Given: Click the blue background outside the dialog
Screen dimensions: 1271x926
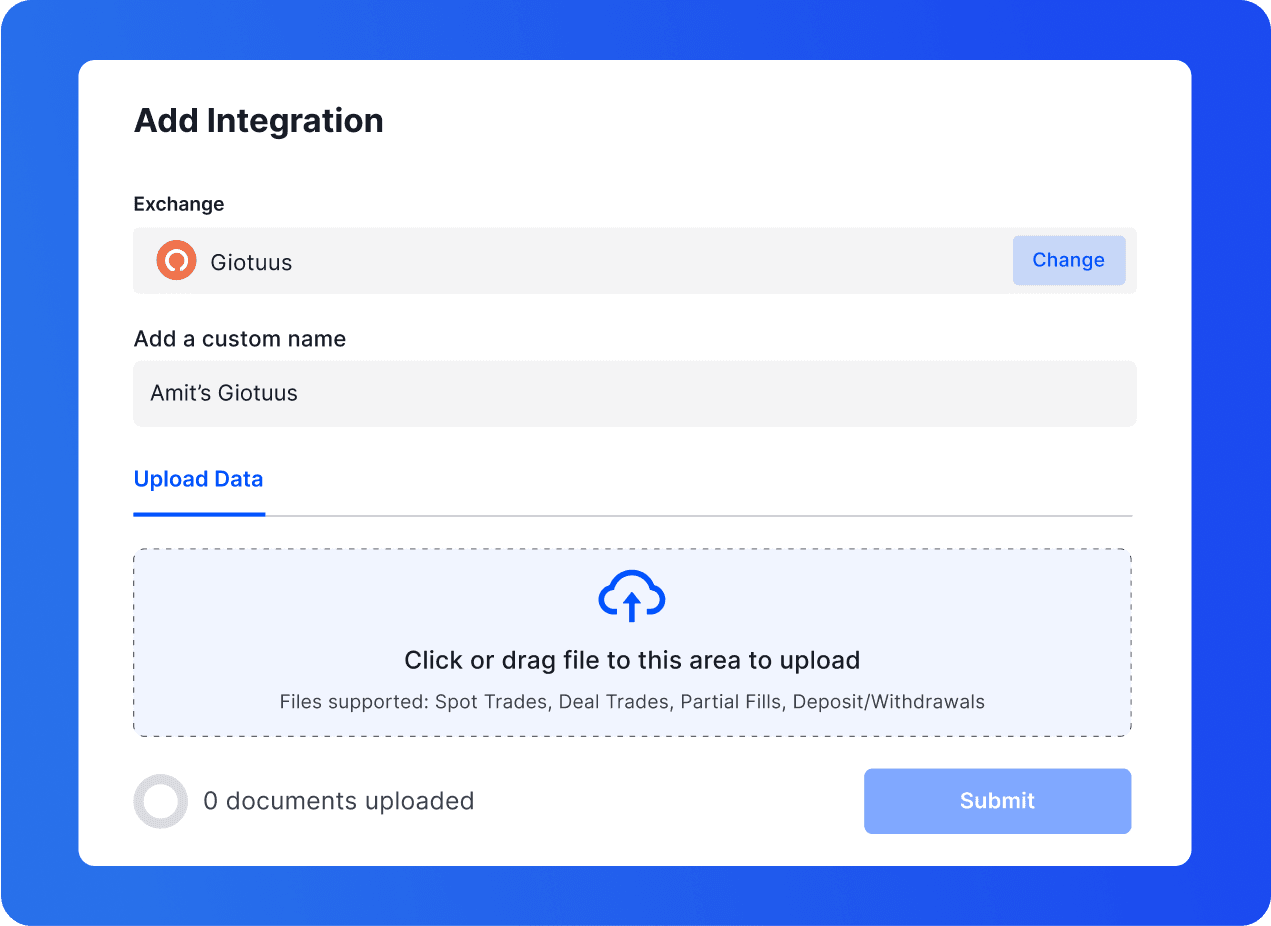Looking at the screenshot, I should pyautogui.click(x=38, y=460).
